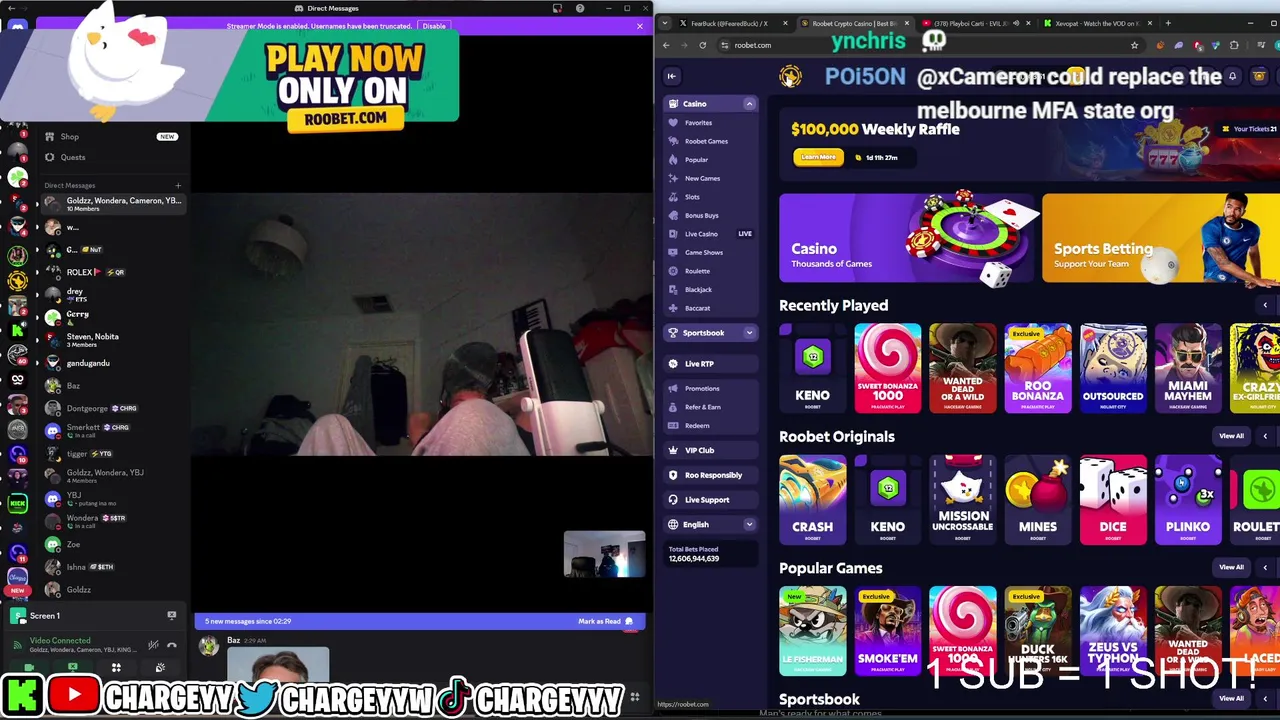The image size is (1280, 720).
Task: Bookmark page with the star icon
Action: [x=1134, y=45]
